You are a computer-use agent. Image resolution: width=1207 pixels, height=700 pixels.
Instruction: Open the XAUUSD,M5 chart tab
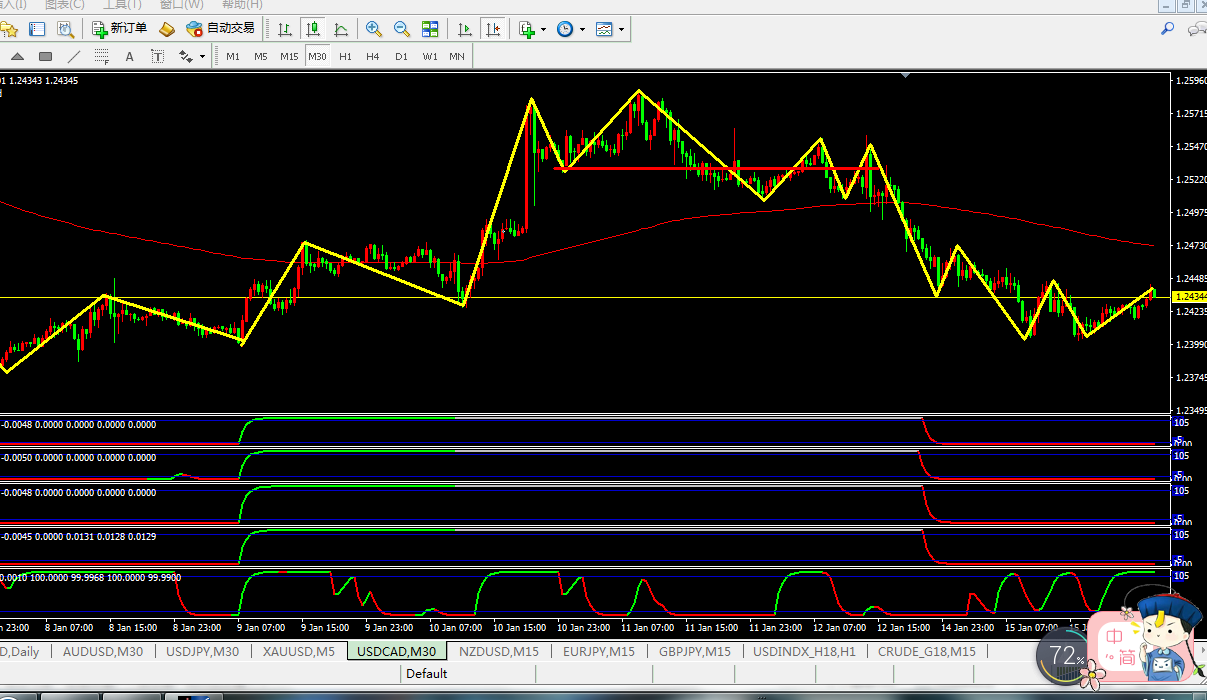[x=298, y=651]
